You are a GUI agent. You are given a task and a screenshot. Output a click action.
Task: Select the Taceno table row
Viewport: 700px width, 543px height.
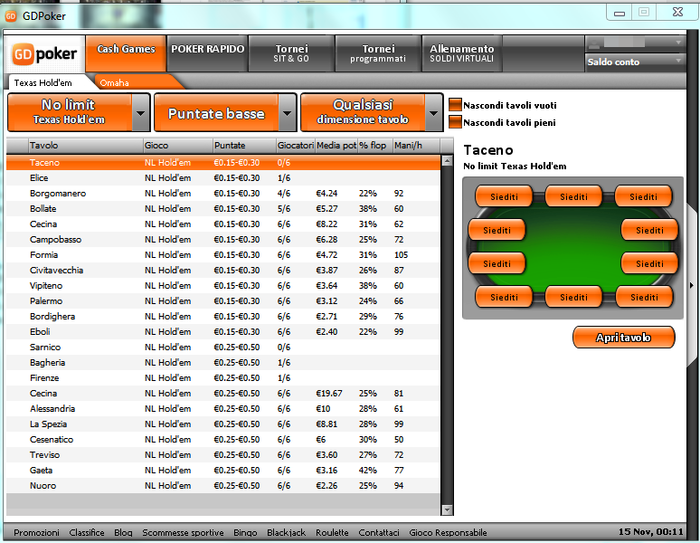(223, 163)
